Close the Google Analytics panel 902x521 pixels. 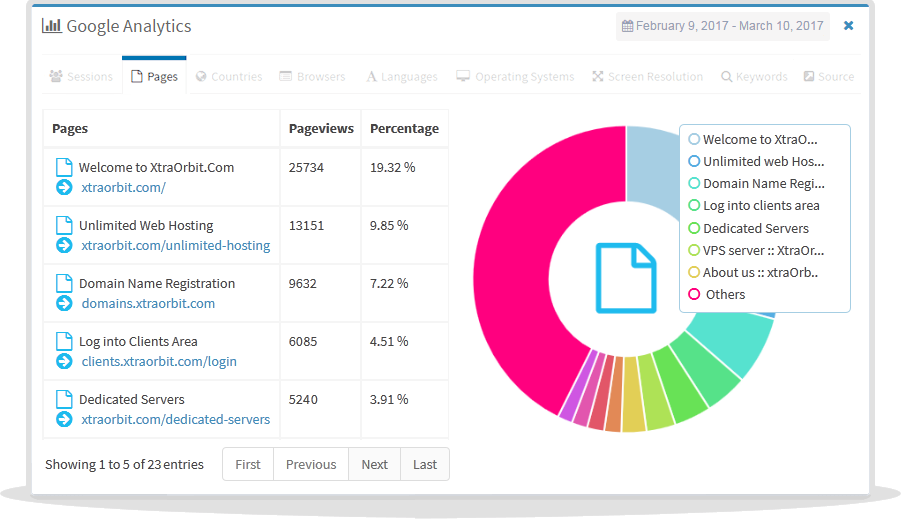click(849, 26)
